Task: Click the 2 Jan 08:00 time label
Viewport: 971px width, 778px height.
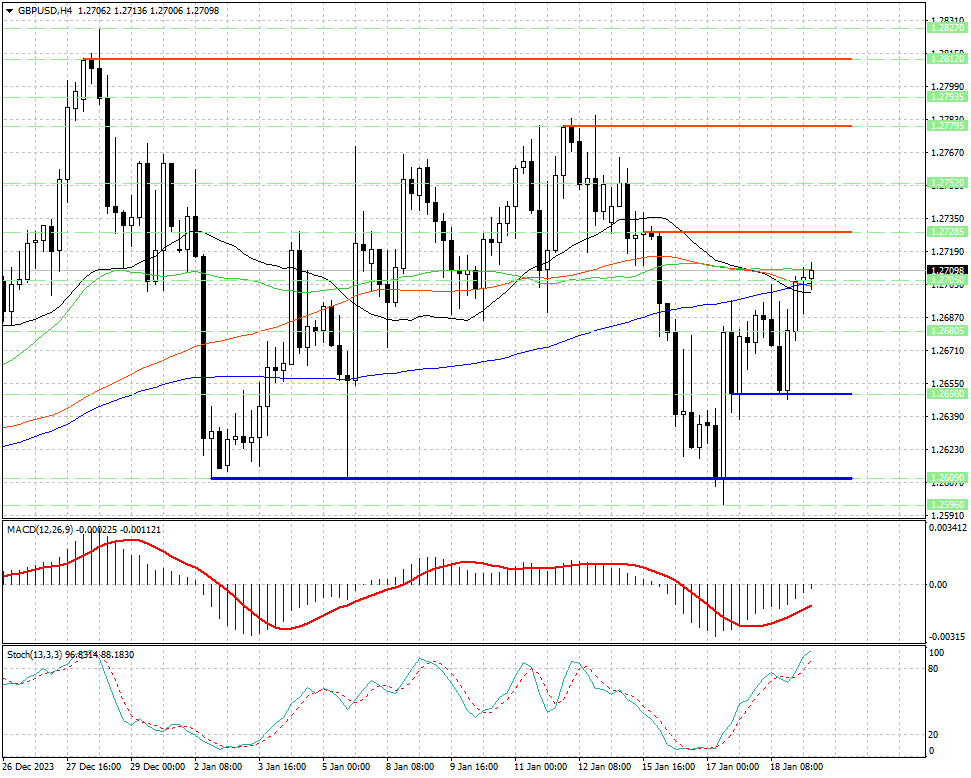Action: pyautogui.click(x=218, y=767)
